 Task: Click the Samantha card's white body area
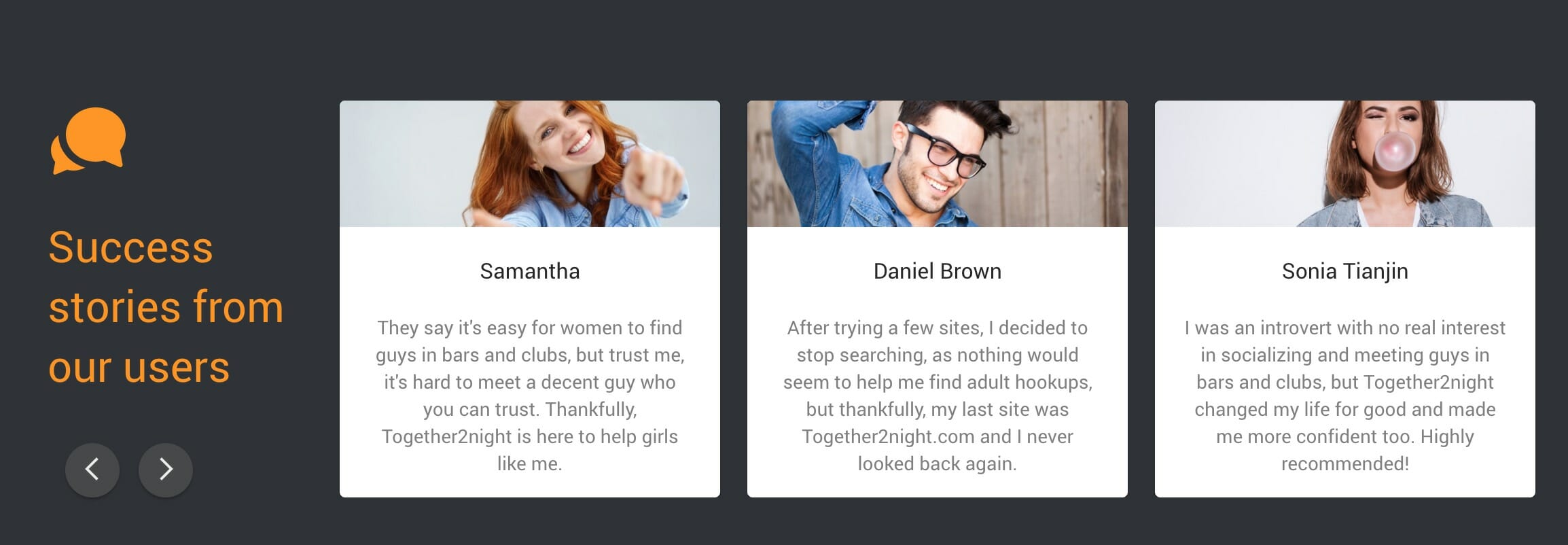pyautogui.click(x=530, y=362)
